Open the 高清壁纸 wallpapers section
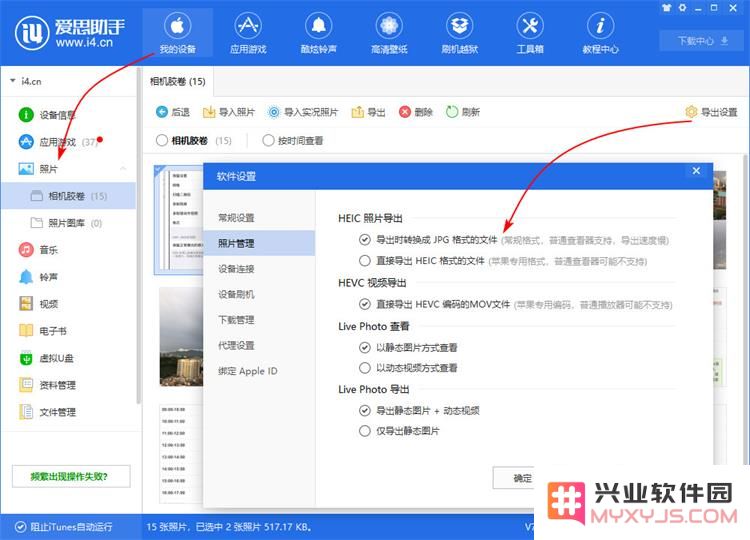 click(x=389, y=33)
